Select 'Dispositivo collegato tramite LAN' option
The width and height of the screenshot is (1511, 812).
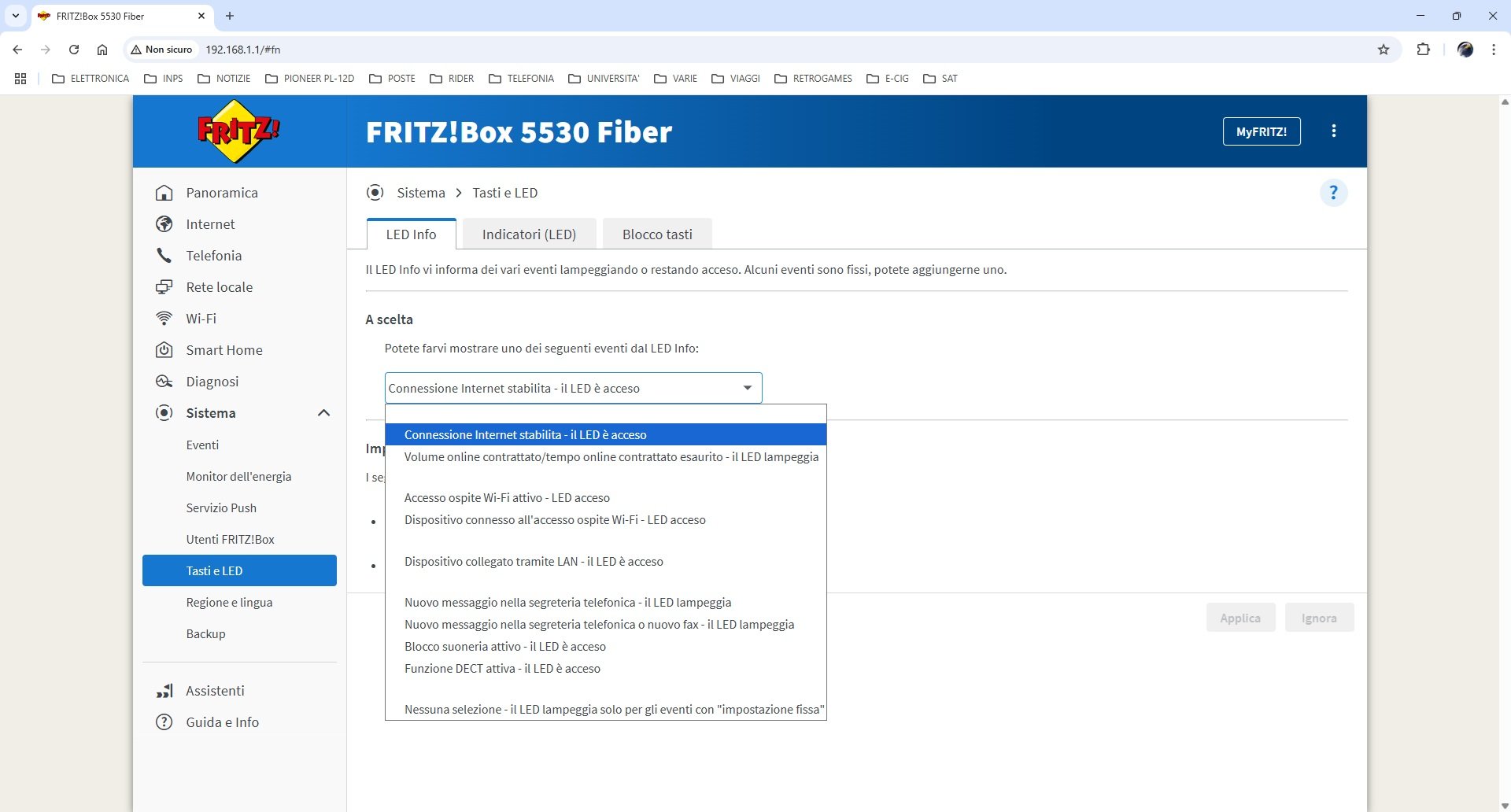pos(606,562)
